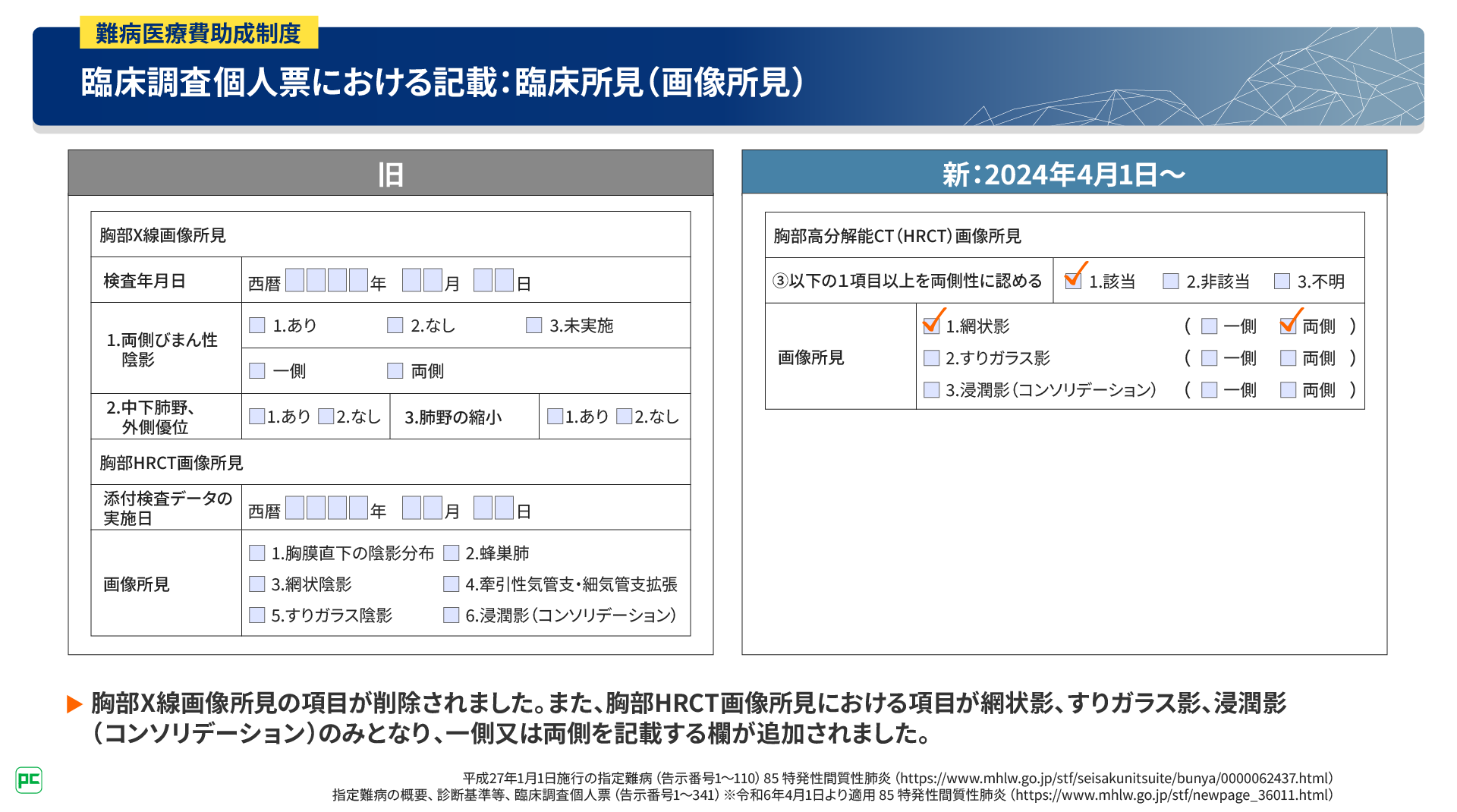Check 両側 in the 3.浸潤影 row

pyautogui.click(x=1288, y=390)
